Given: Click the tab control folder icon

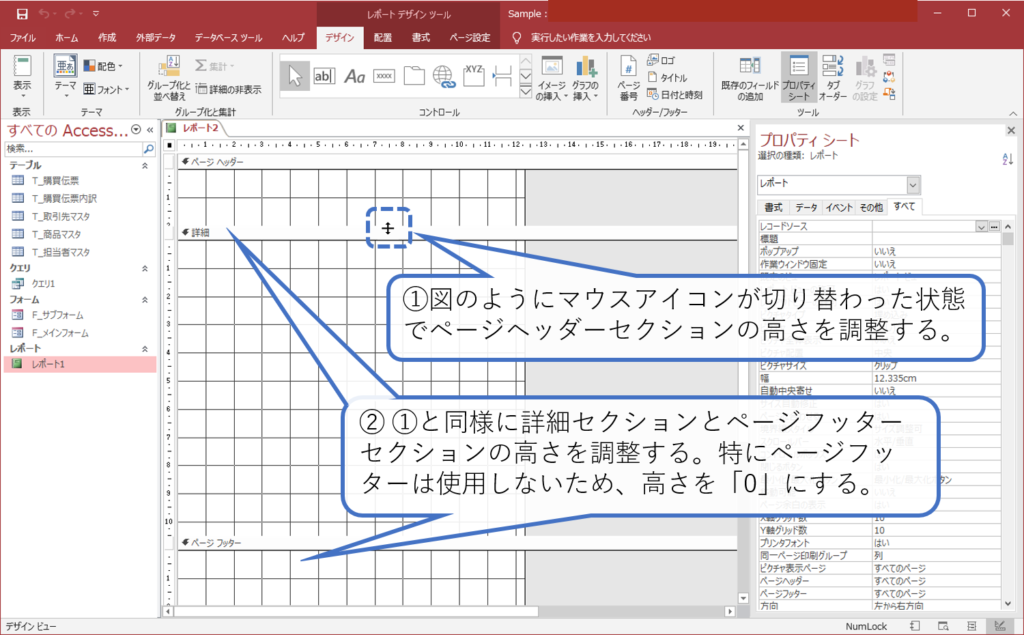Looking at the screenshot, I should pyautogui.click(x=414, y=76).
